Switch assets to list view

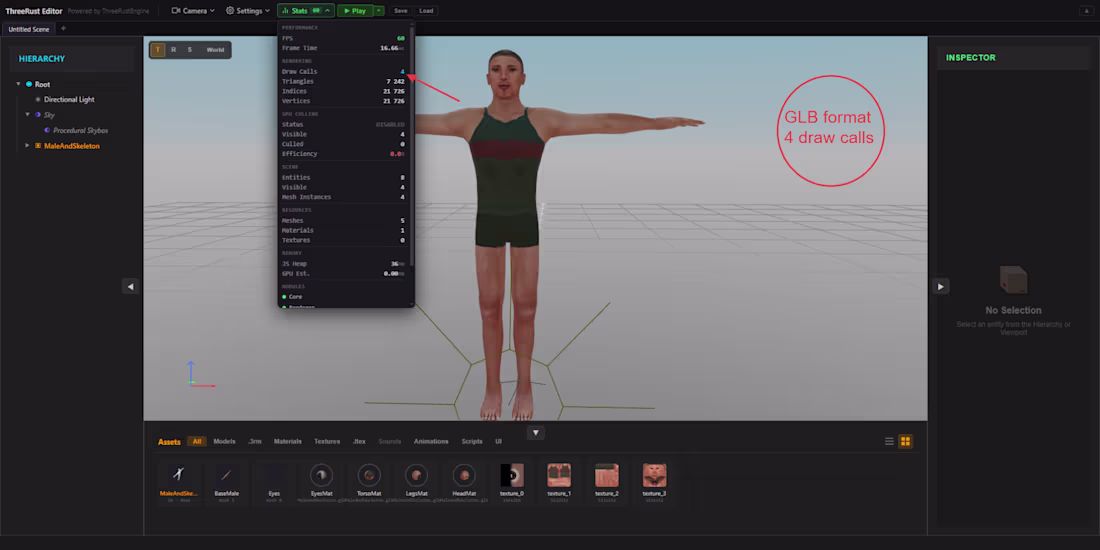point(890,441)
